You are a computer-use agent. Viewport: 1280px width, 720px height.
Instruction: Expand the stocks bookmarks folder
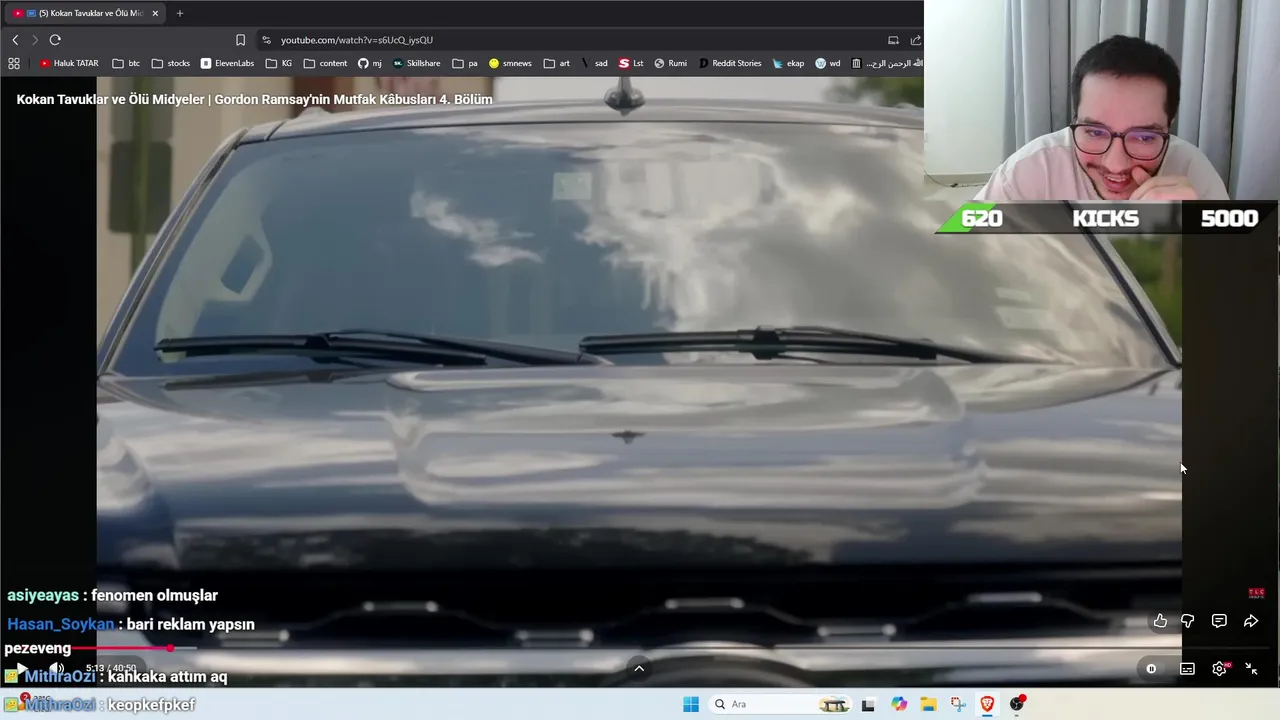(x=171, y=63)
